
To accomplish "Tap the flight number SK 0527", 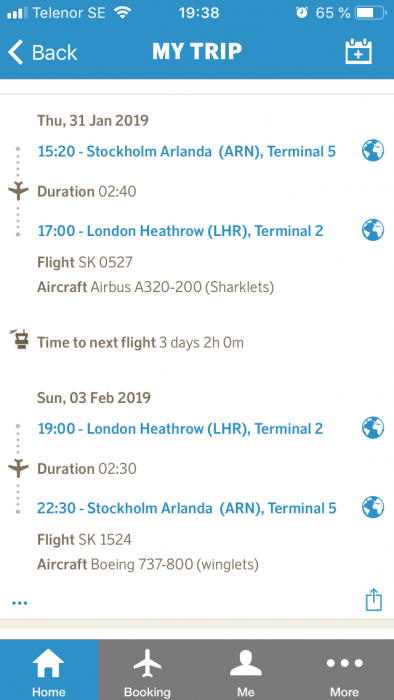I will pyautogui.click(x=105, y=262).
